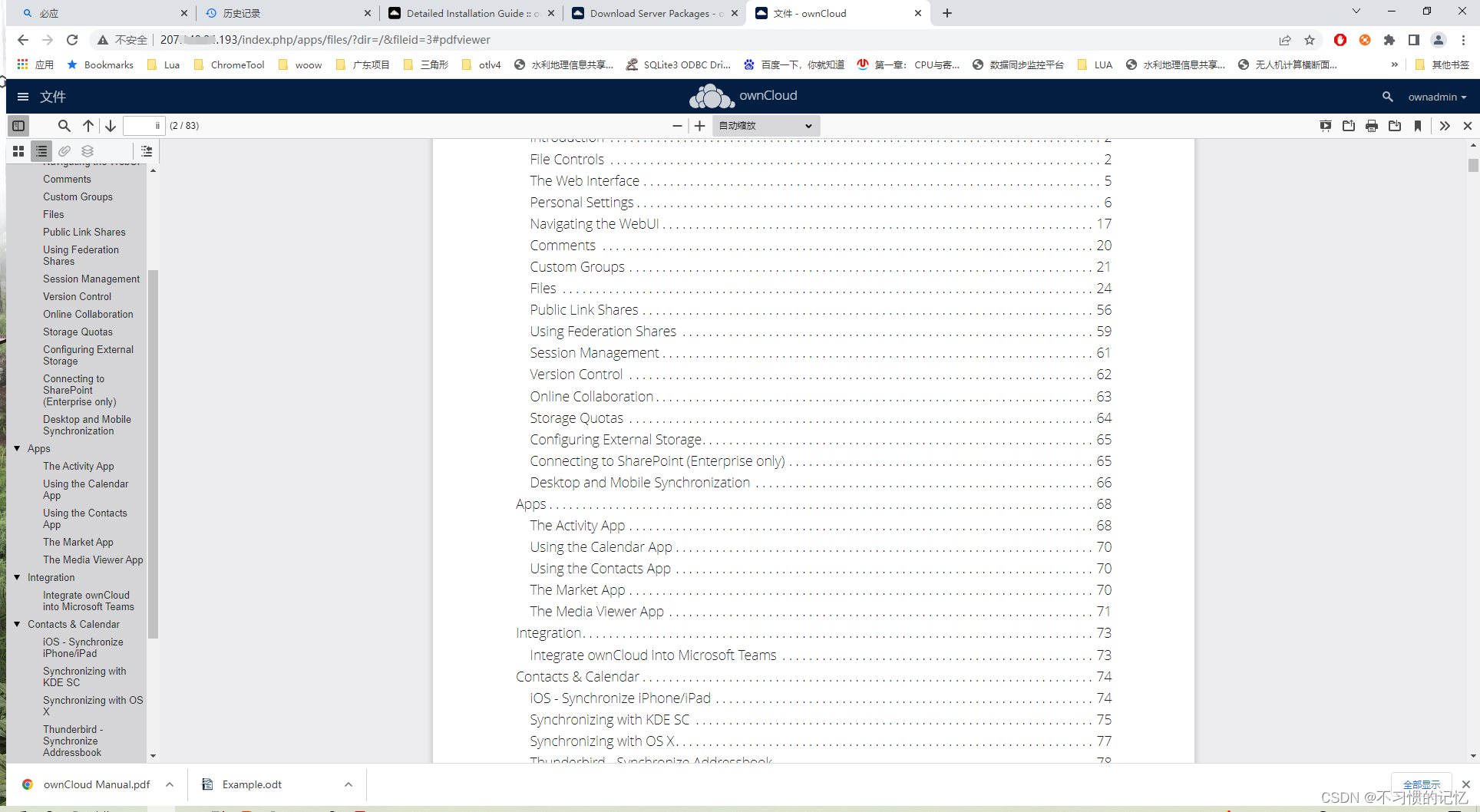Print the PDF document
1480x812 pixels.
pos(1372,126)
